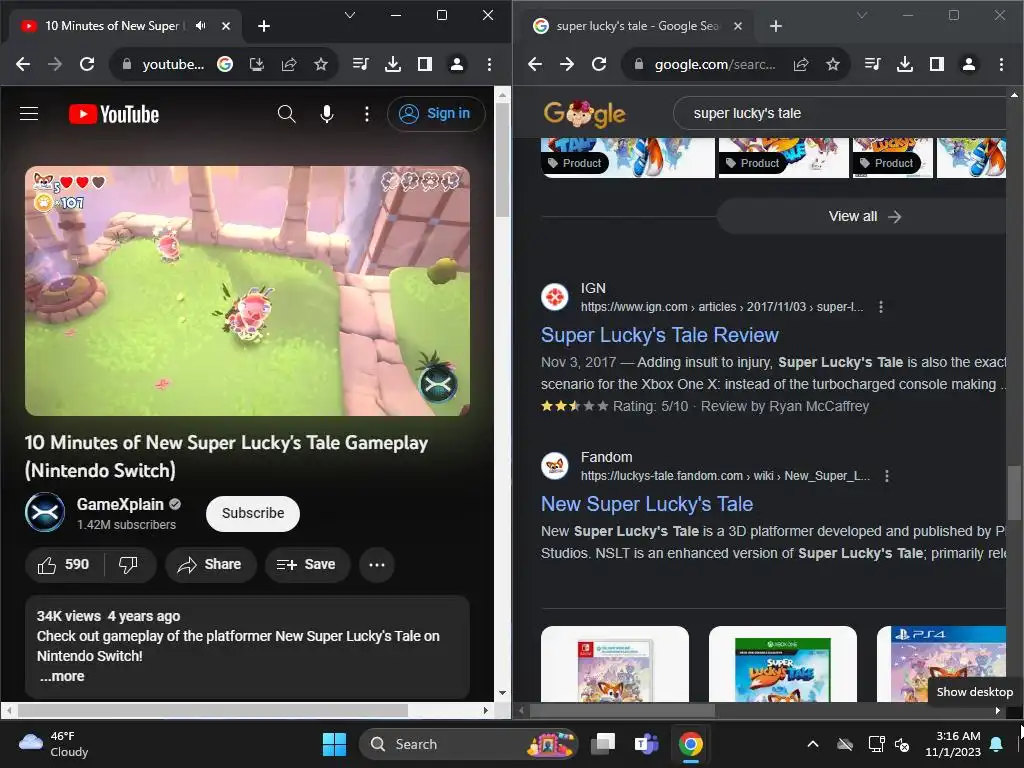
Task: Go back in the Google window
Action: [x=535, y=64]
